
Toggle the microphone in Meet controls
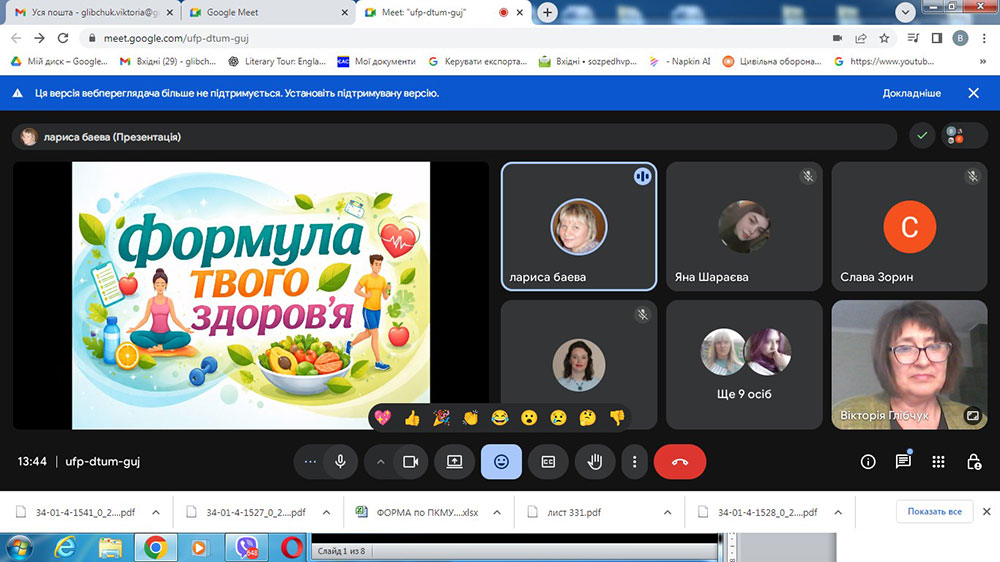(x=340, y=462)
